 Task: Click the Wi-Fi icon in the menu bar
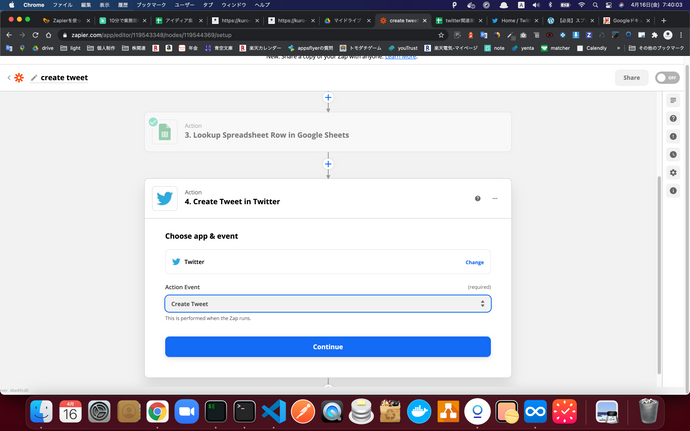pyautogui.click(x=581, y=5)
